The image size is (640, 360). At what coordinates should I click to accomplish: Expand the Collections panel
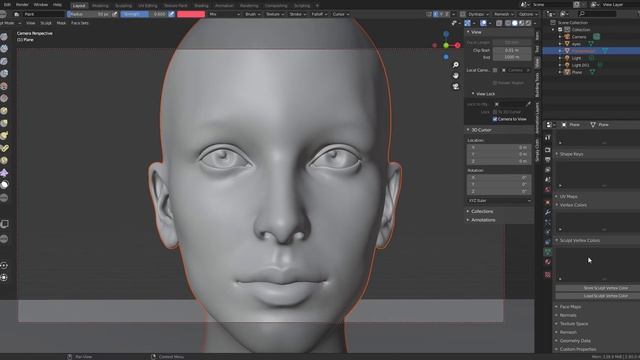coord(482,211)
